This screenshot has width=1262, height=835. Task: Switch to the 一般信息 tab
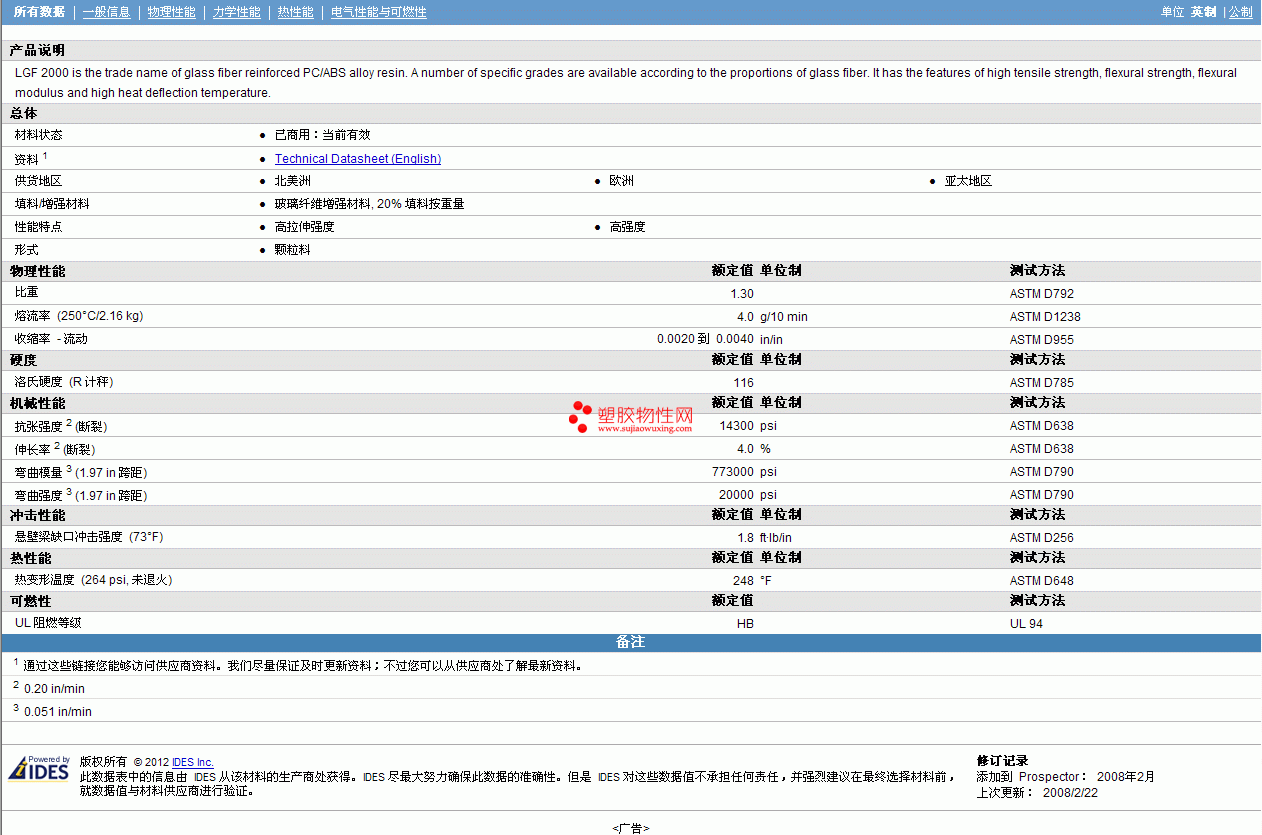click(107, 12)
